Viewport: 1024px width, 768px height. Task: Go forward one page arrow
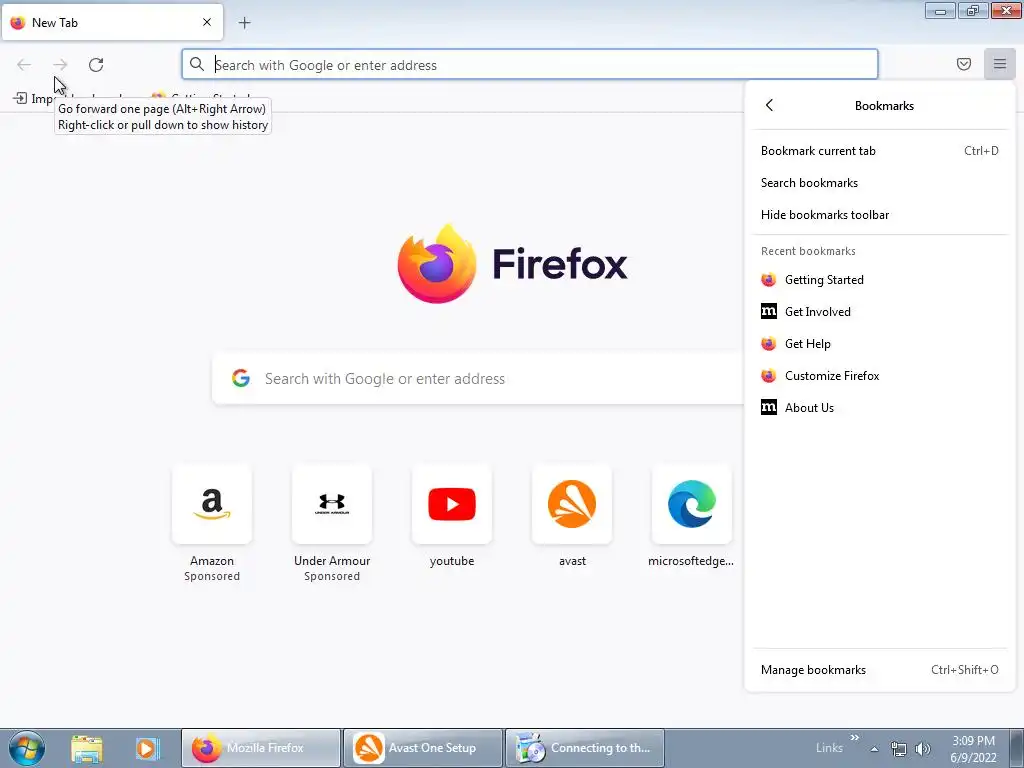pos(60,65)
